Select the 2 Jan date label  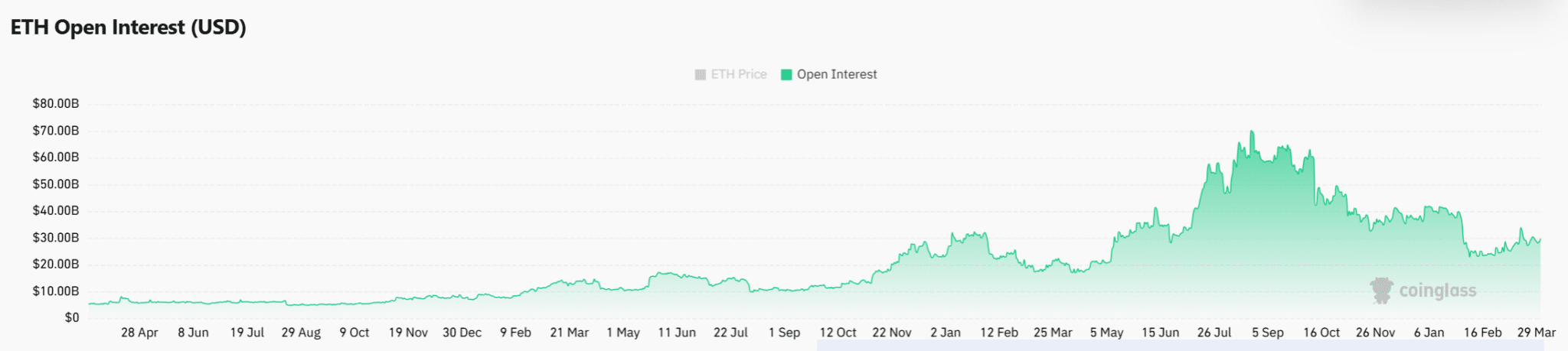point(946,333)
